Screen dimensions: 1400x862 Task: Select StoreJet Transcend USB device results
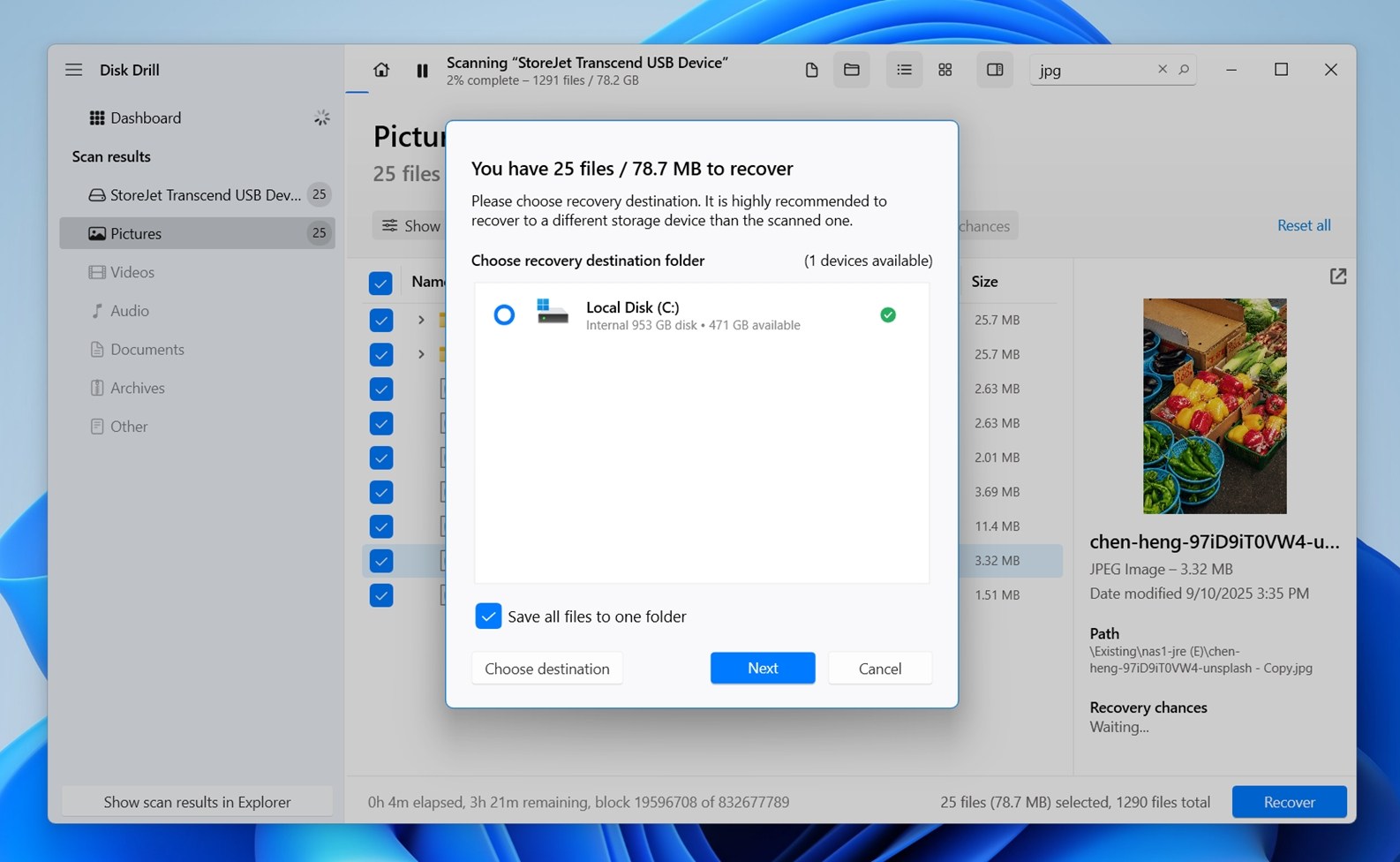[198, 194]
